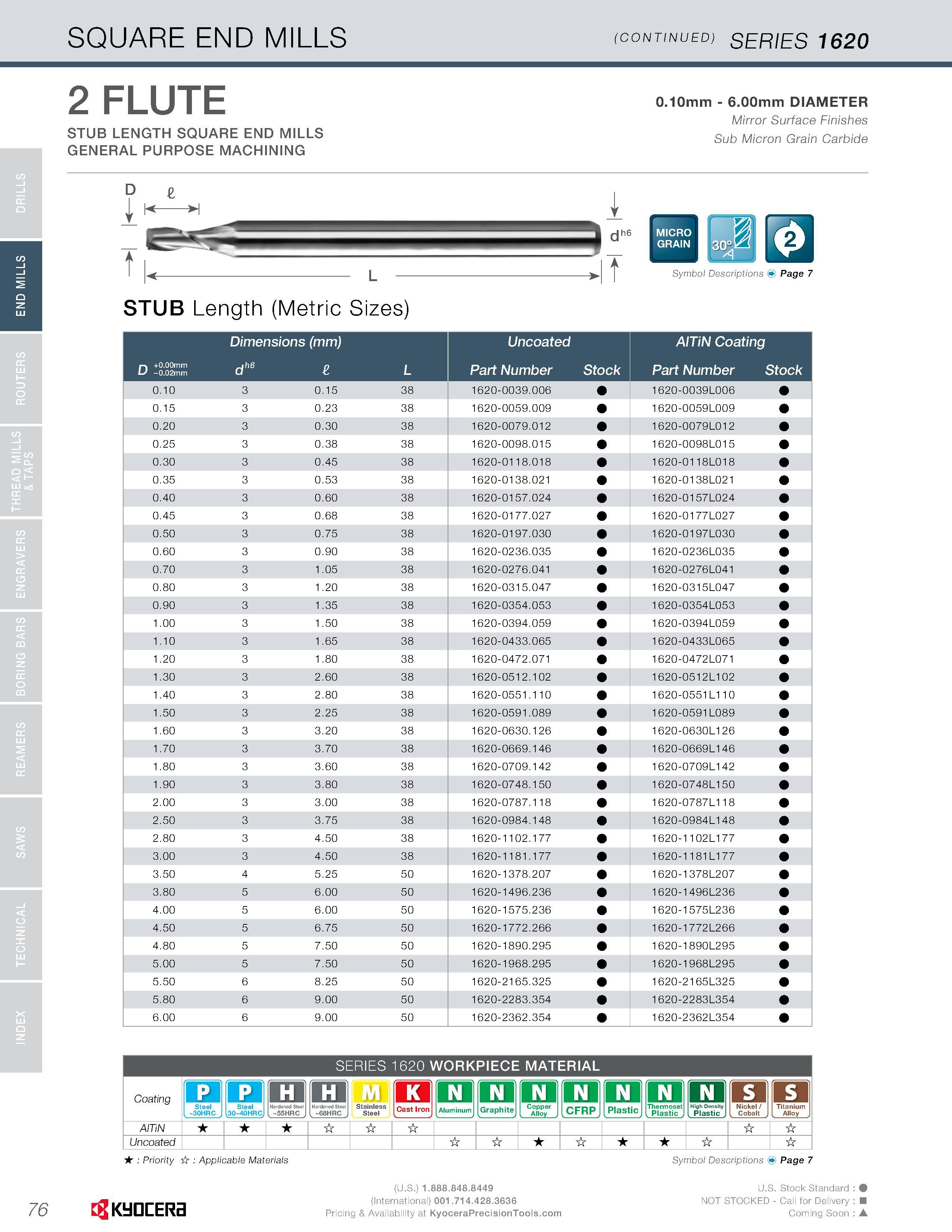Select the H Hardened Steel ~68HRC icon

tap(329, 1098)
